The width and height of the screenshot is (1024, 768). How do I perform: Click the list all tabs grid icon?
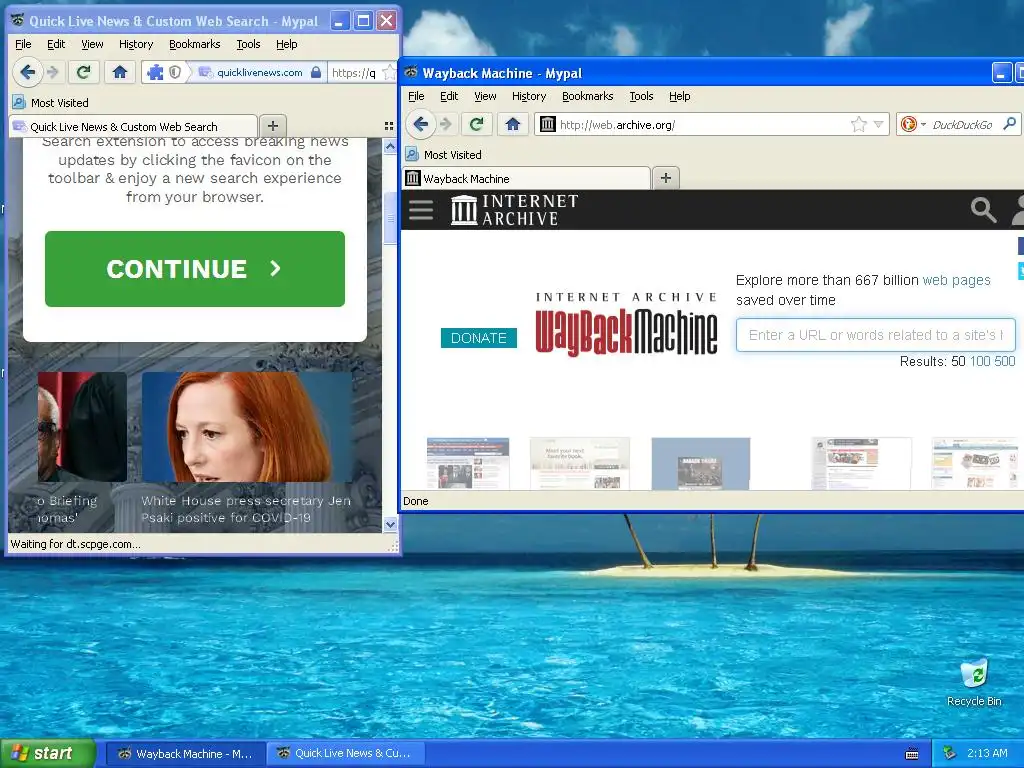389,126
